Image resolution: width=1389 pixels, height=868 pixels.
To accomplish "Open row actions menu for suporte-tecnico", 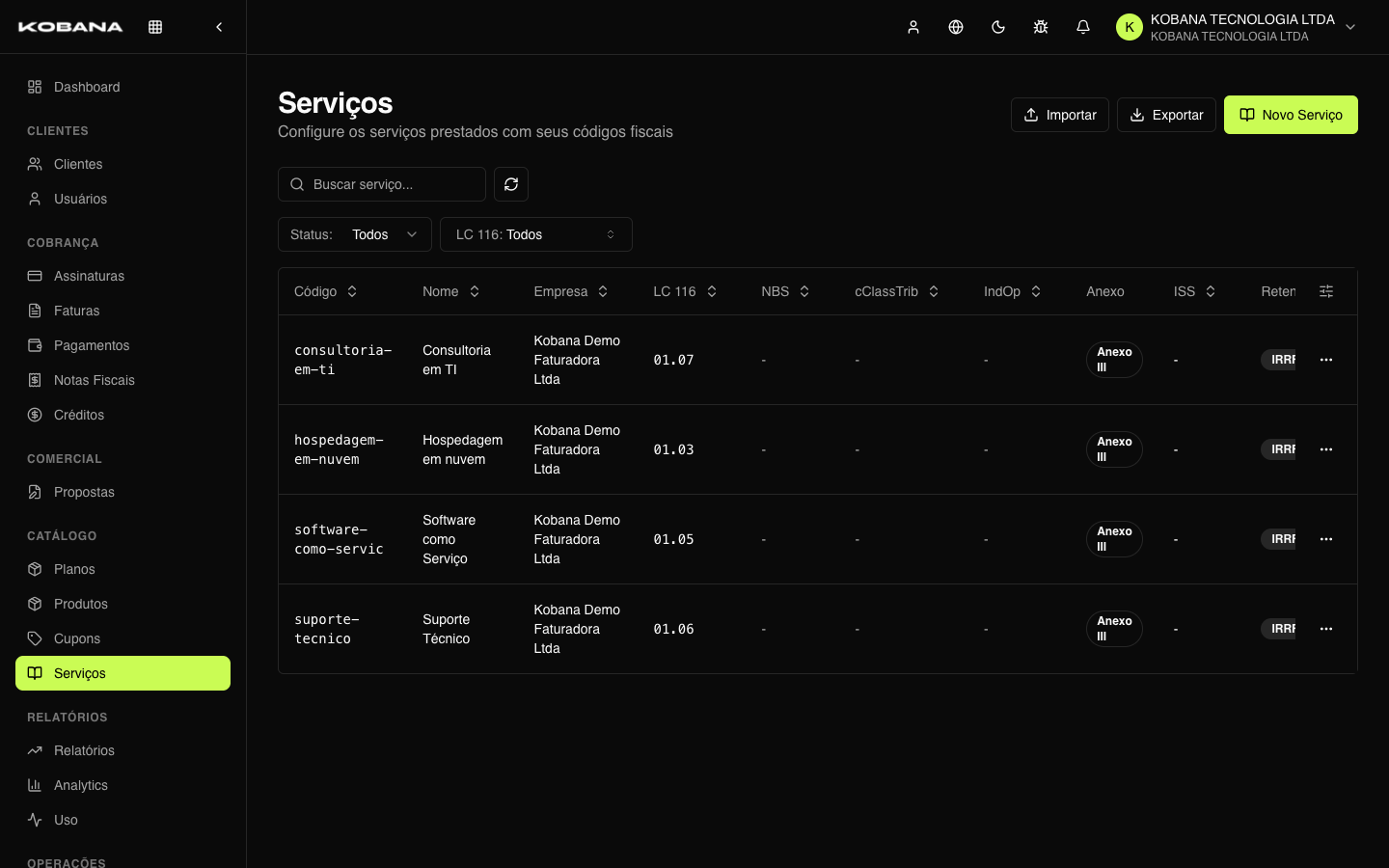I will pos(1326,629).
